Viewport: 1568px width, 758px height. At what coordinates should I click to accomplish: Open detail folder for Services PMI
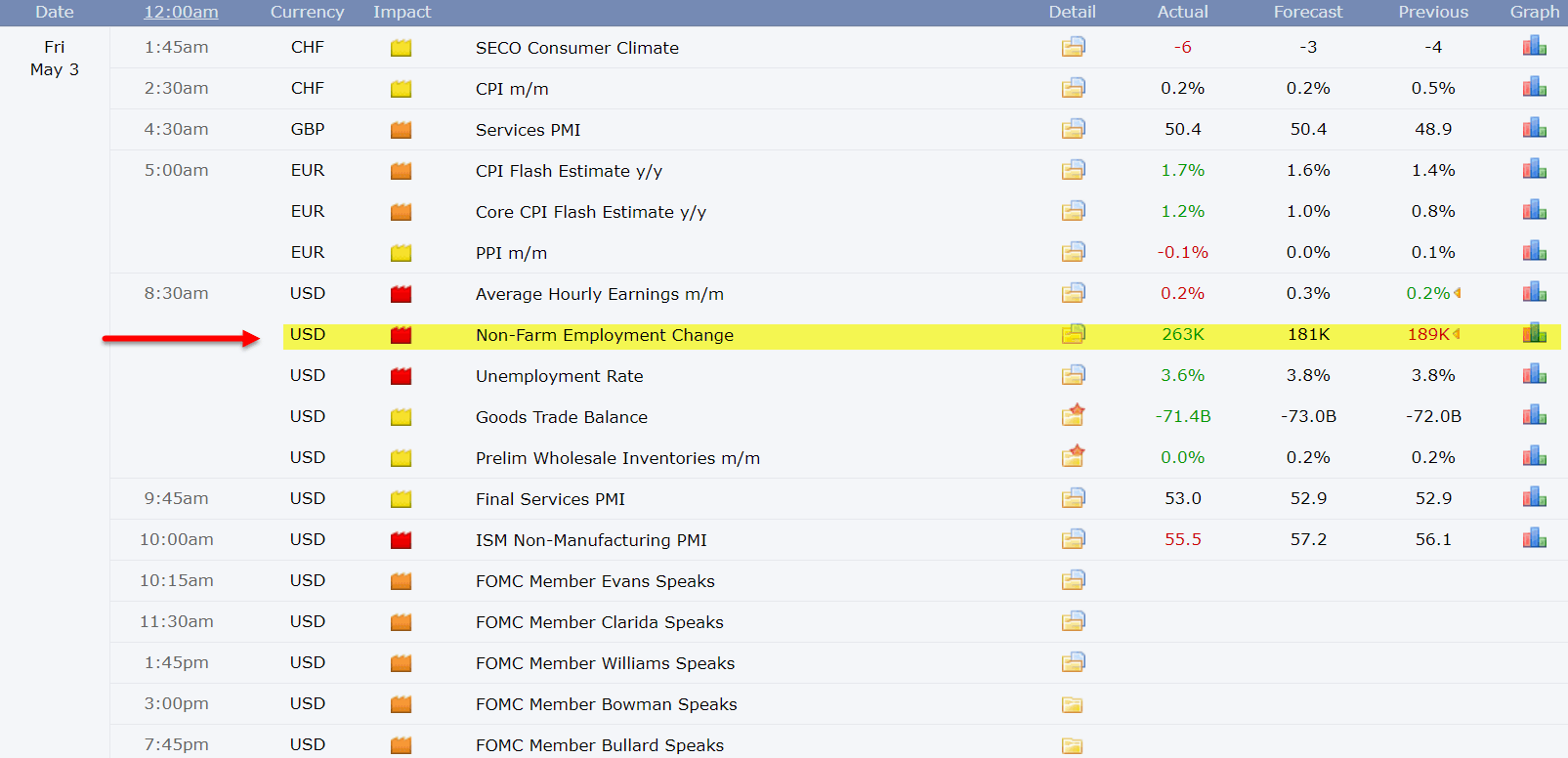tap(1073, 129)
